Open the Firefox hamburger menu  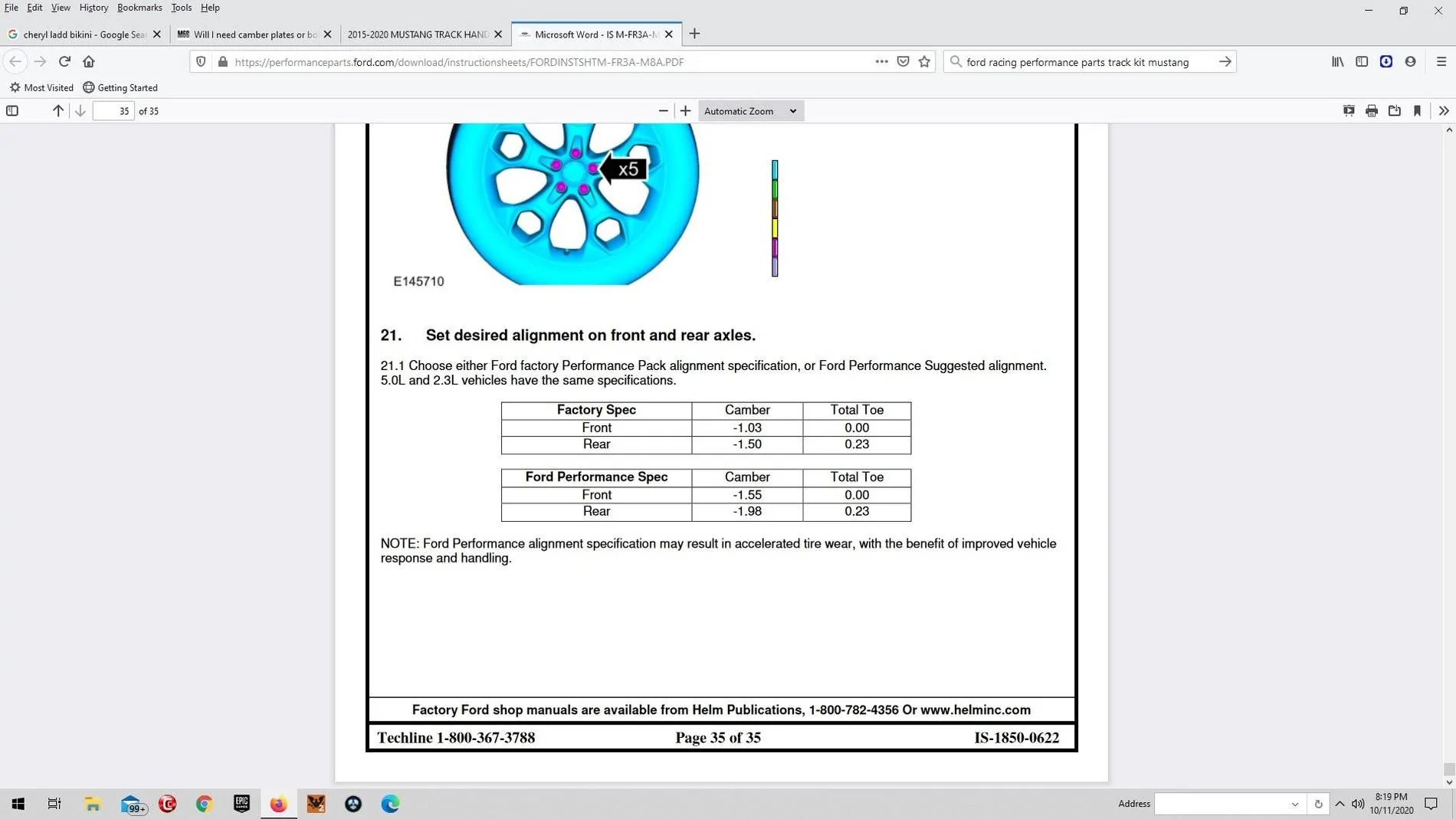1441,61
